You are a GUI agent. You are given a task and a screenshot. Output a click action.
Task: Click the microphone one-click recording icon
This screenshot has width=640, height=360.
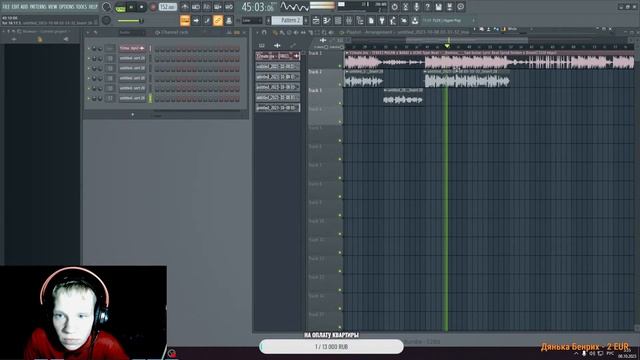click(x=416, y=7)
